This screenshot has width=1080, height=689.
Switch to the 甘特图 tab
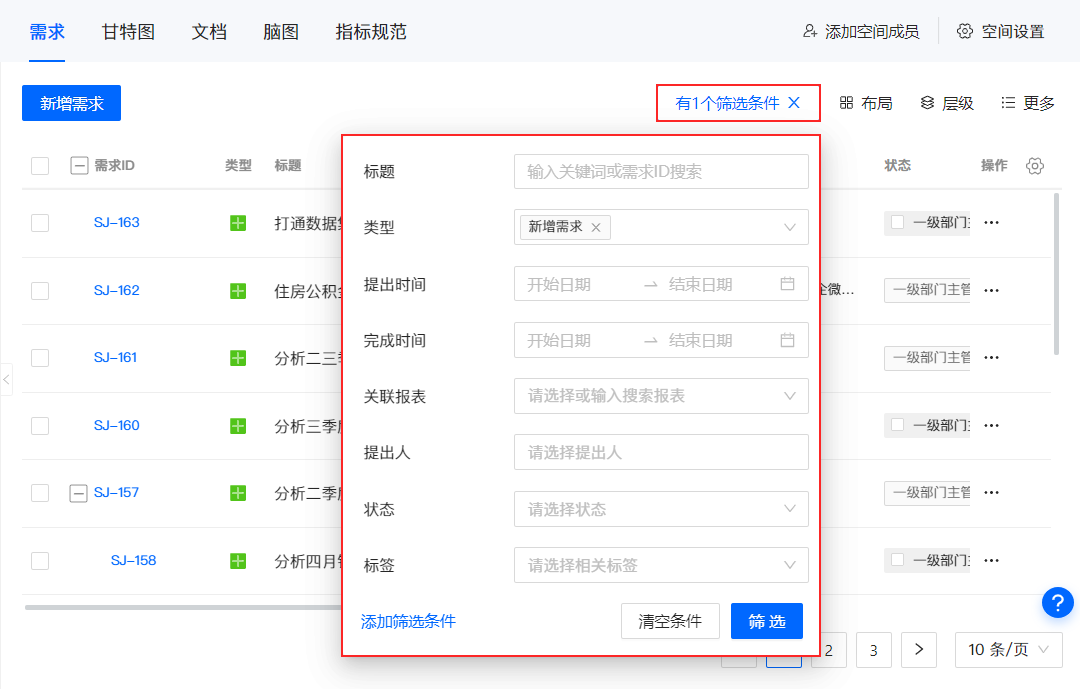(x=128, y=31)
